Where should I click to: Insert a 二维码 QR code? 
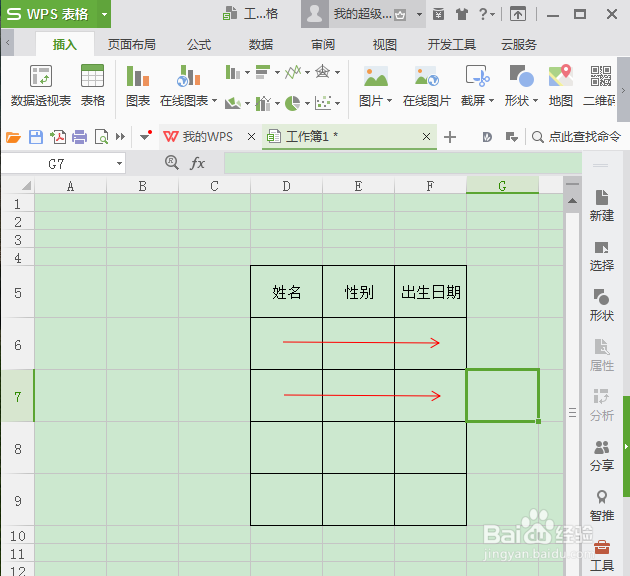pos(599,86)
